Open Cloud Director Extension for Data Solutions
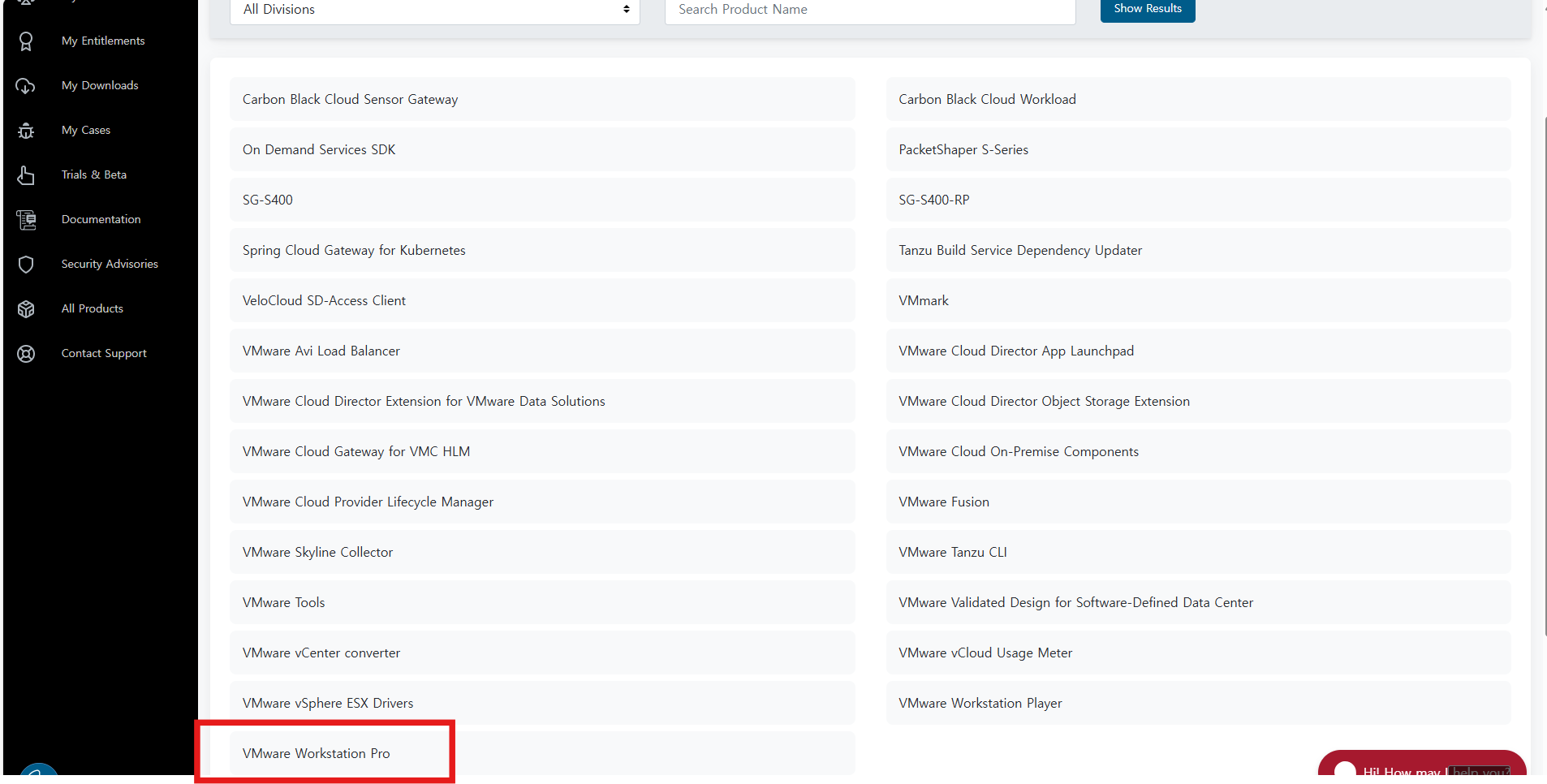The height and width of the screenshot is (784, 1547). click(x=542, y=401)
